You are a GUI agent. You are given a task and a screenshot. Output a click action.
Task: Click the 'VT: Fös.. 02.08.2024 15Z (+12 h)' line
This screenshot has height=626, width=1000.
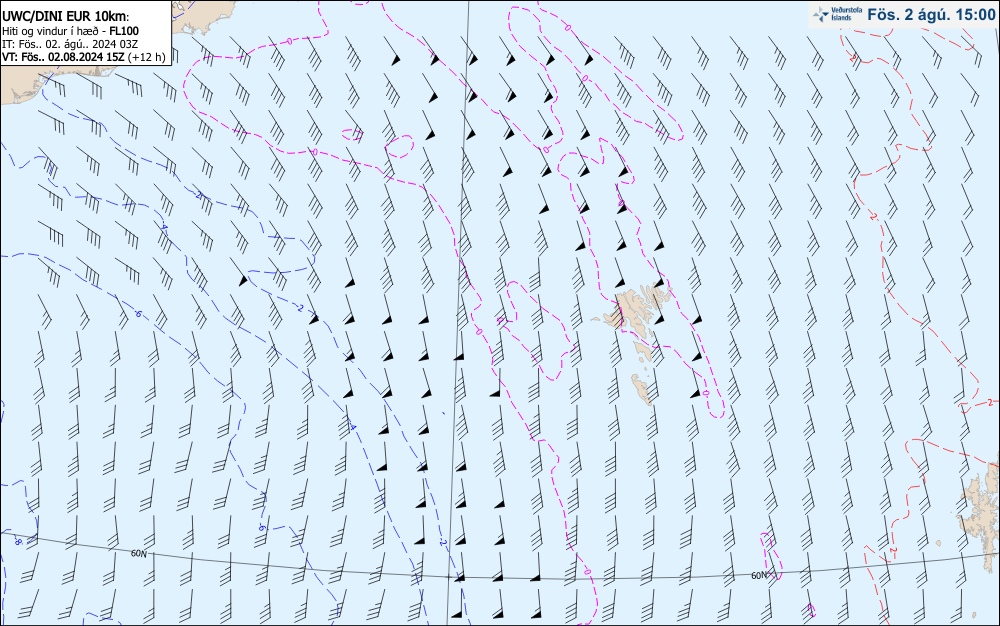84,57
